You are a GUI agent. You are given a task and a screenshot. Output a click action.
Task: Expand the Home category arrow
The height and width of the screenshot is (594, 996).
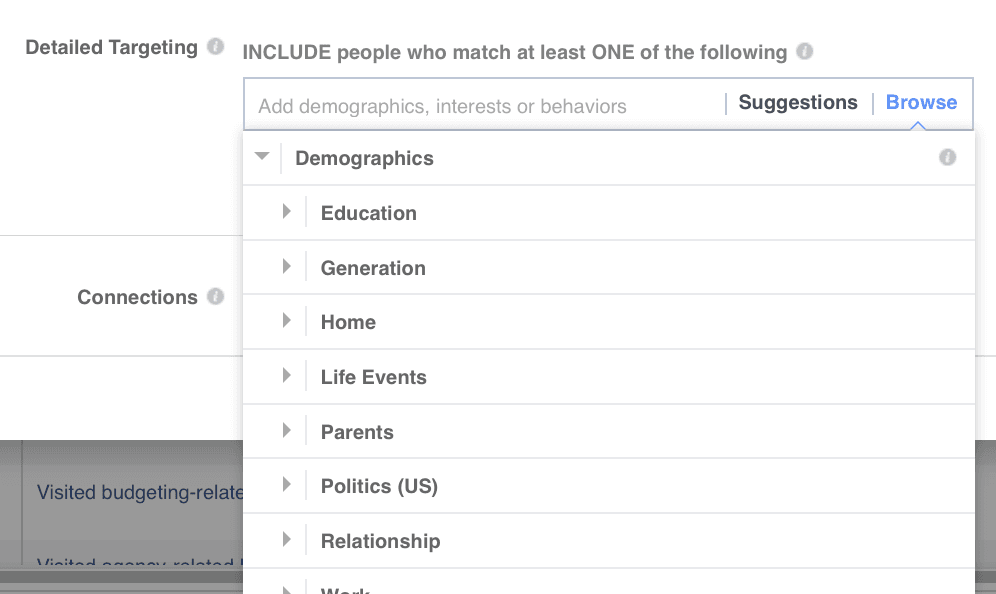(287, 321)
